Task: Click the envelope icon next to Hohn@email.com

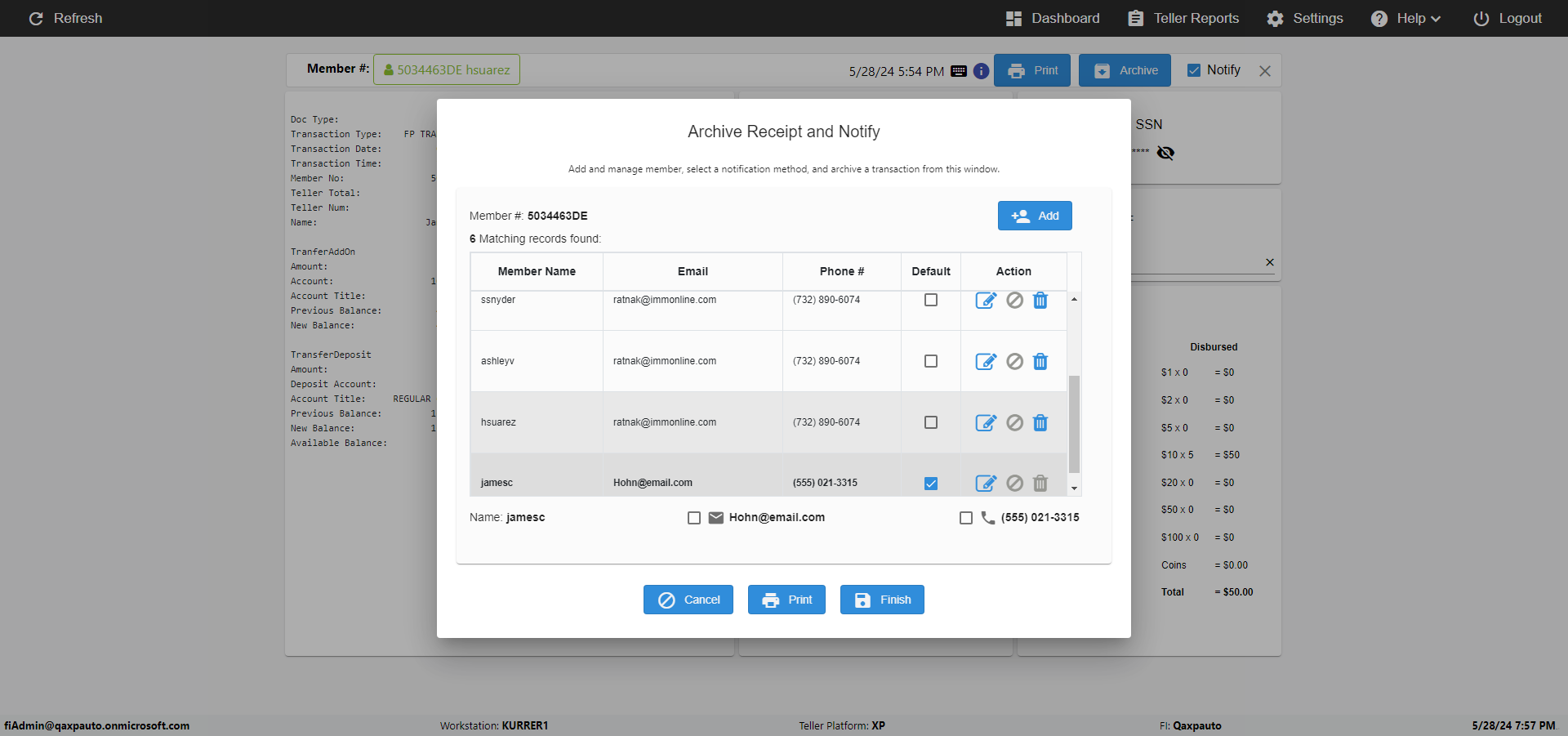Action: tap(716, 518)
